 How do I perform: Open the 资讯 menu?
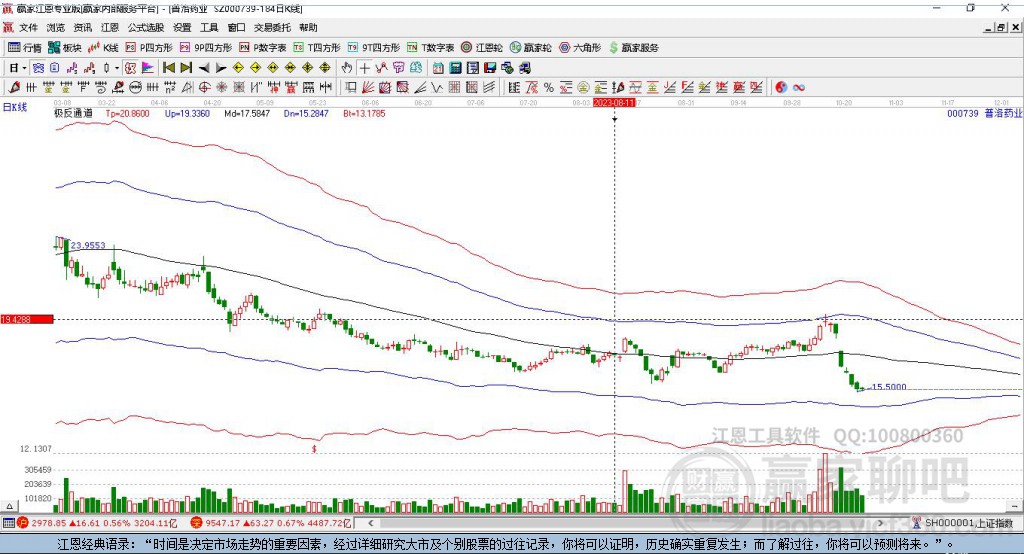(x=83, y=27)
